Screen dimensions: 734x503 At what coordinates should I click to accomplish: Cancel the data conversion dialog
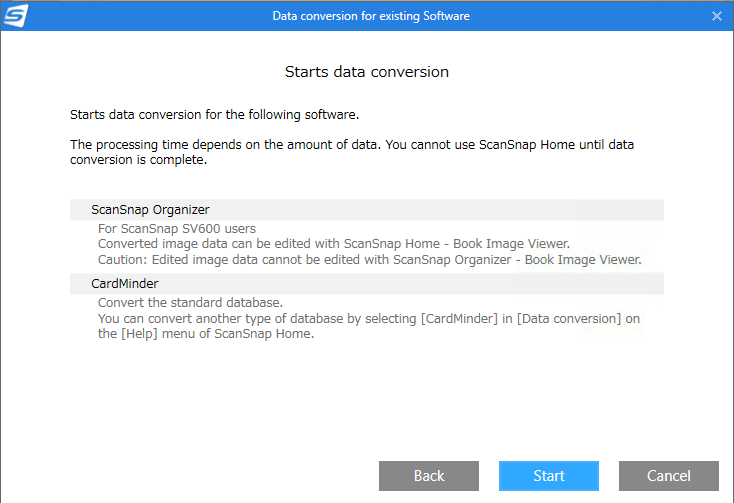(668, 476)
